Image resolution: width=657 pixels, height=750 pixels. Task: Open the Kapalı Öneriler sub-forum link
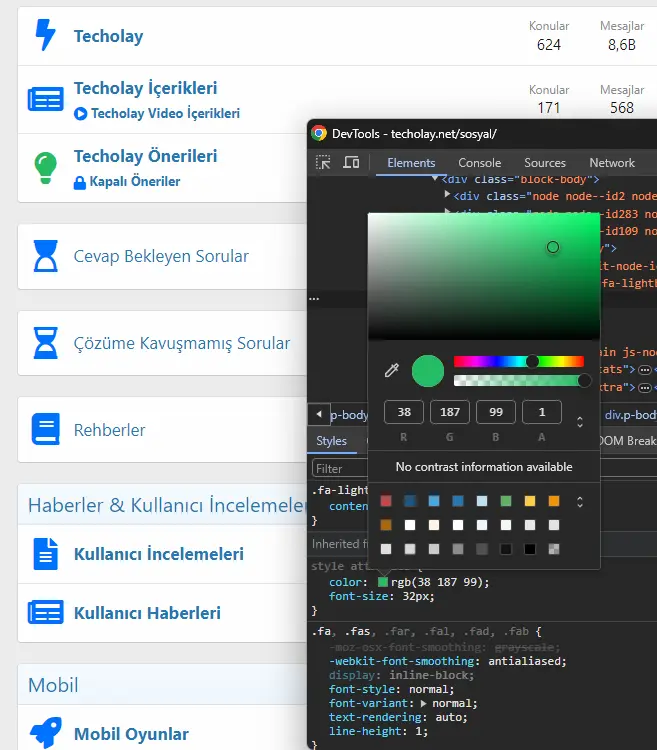click(x=135, y=182)
